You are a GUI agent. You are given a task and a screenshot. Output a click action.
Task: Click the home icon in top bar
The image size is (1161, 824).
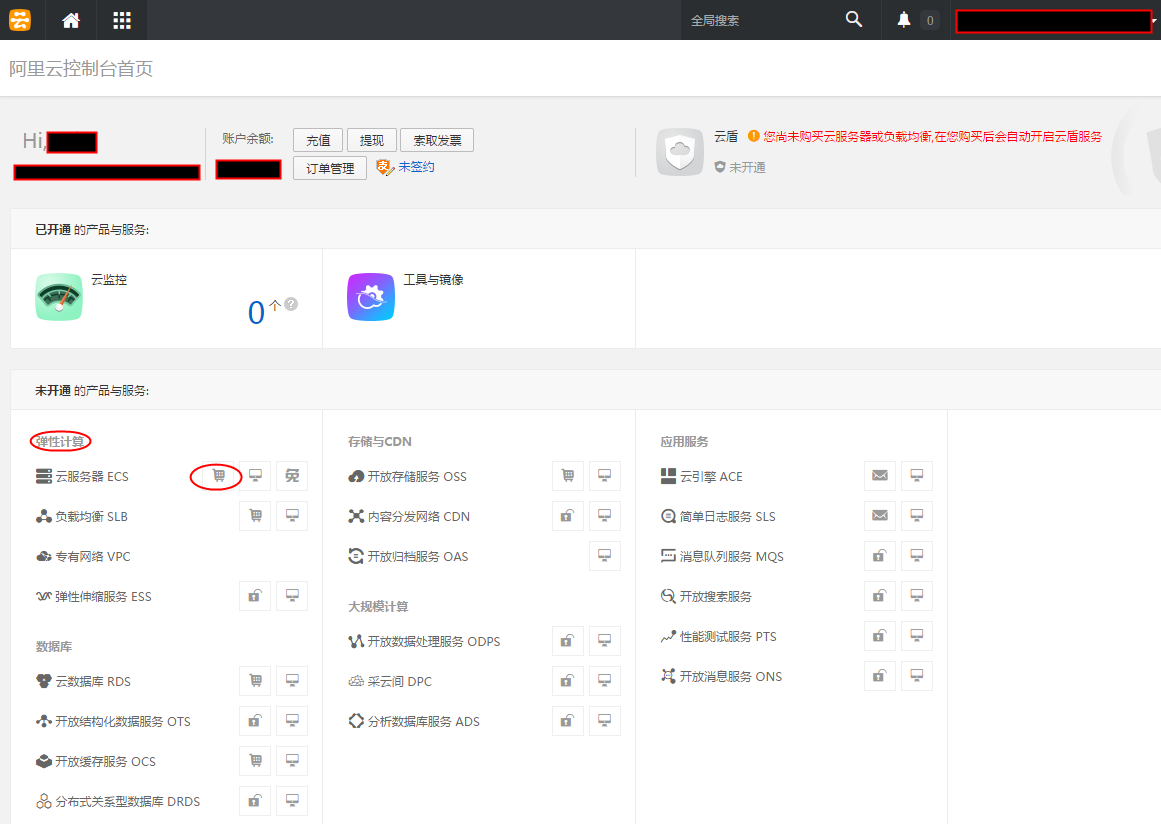[x=71, y=20]
